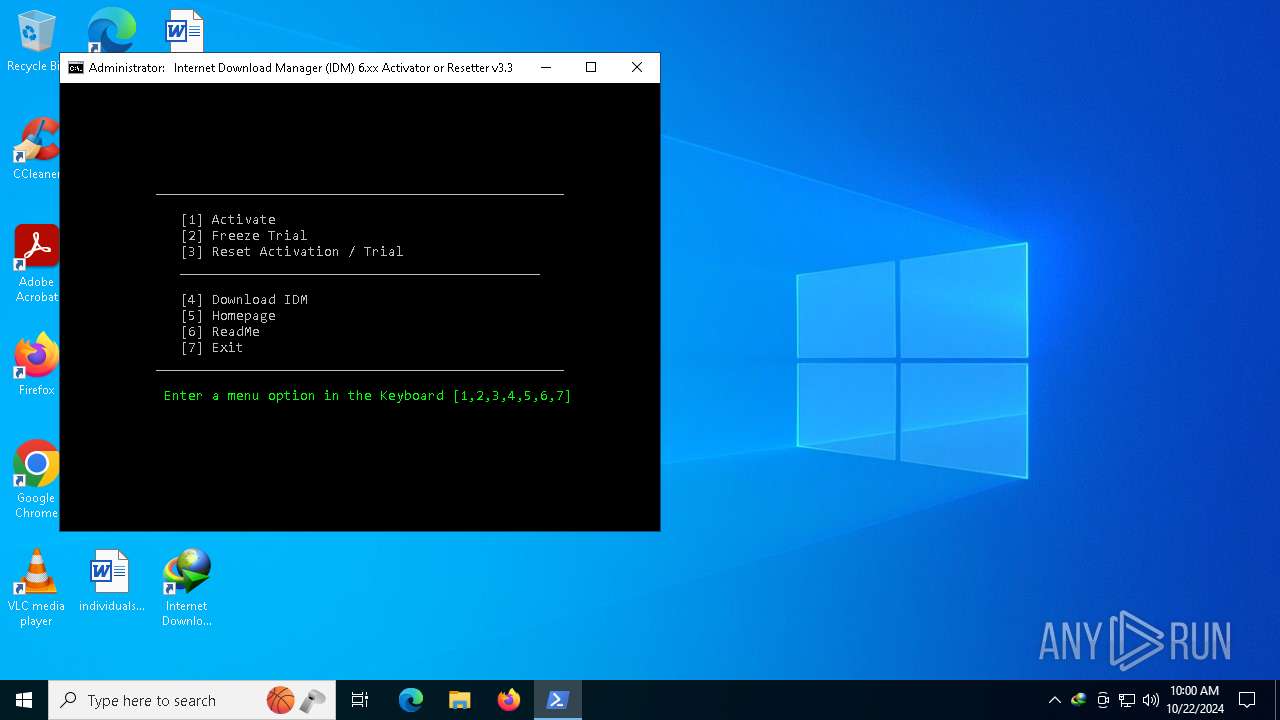Screen dimensions: 1280x720
Task: Click the Windows Start button
Action: pos(24,700)
